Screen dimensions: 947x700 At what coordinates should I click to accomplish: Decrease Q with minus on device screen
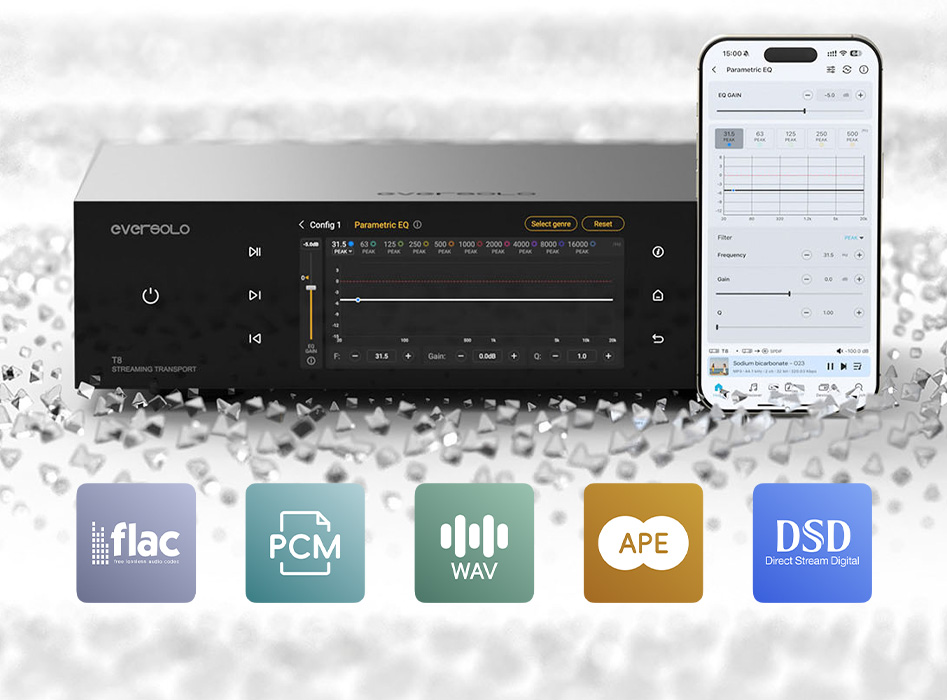click(556, 356)
